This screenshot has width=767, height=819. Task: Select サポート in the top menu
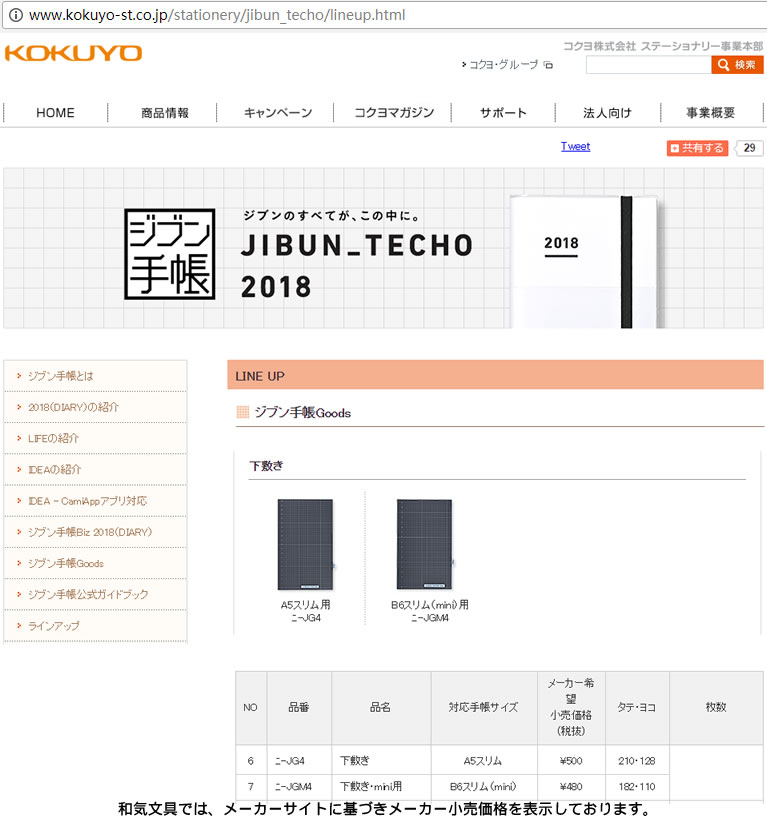503,113
